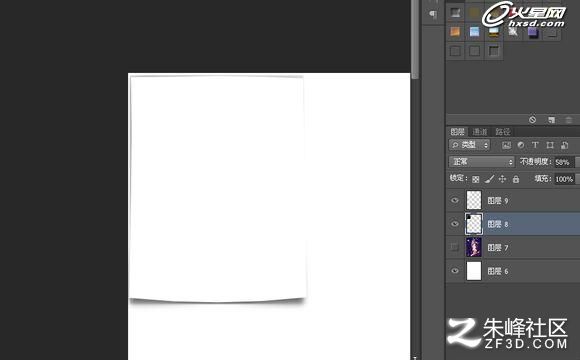Toggle lock position move icon
Screen dimensions: 580x360
(502, 179)
